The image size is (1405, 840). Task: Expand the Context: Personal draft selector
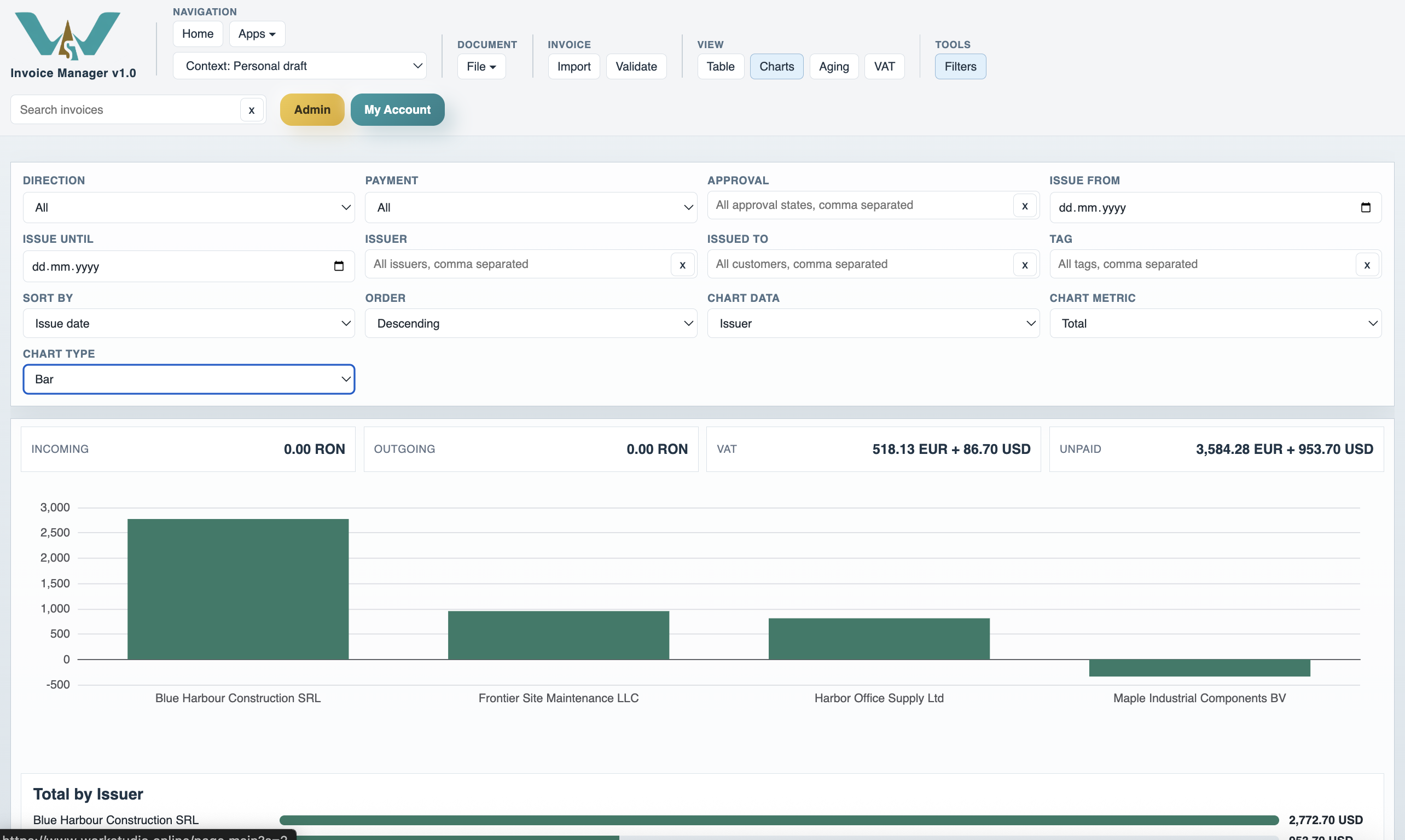(x=300, y=66)
